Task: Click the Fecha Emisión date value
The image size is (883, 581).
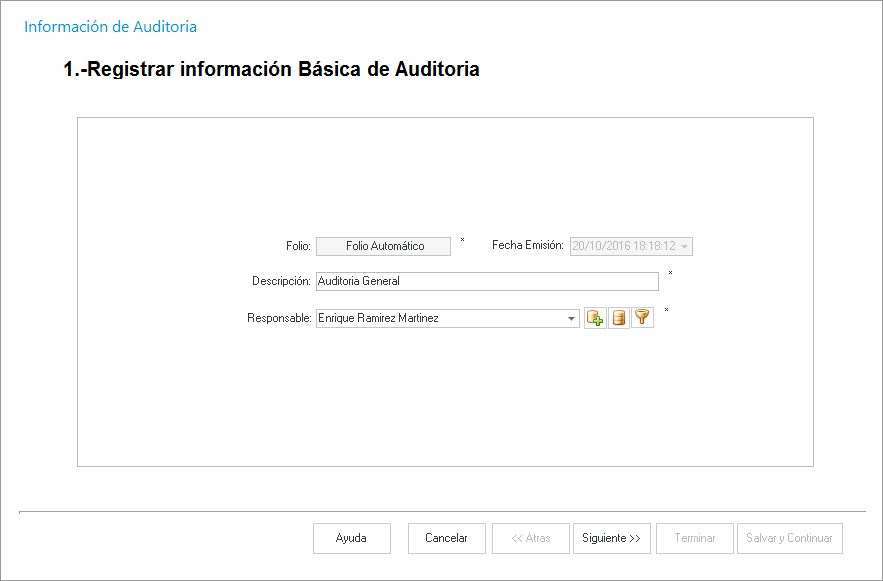Action: tap(623, 246)
